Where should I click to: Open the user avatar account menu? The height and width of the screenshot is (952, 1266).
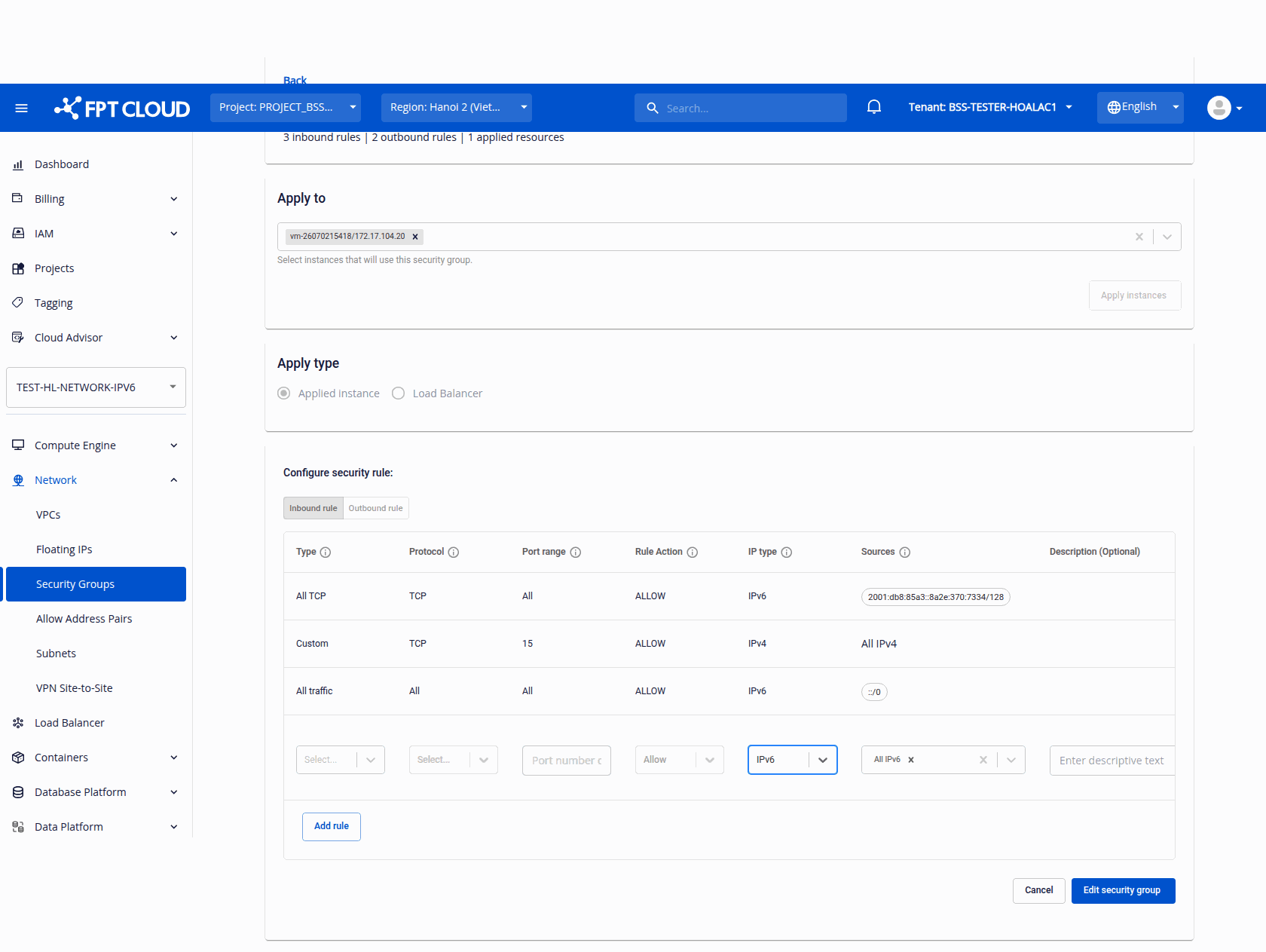1225,108
